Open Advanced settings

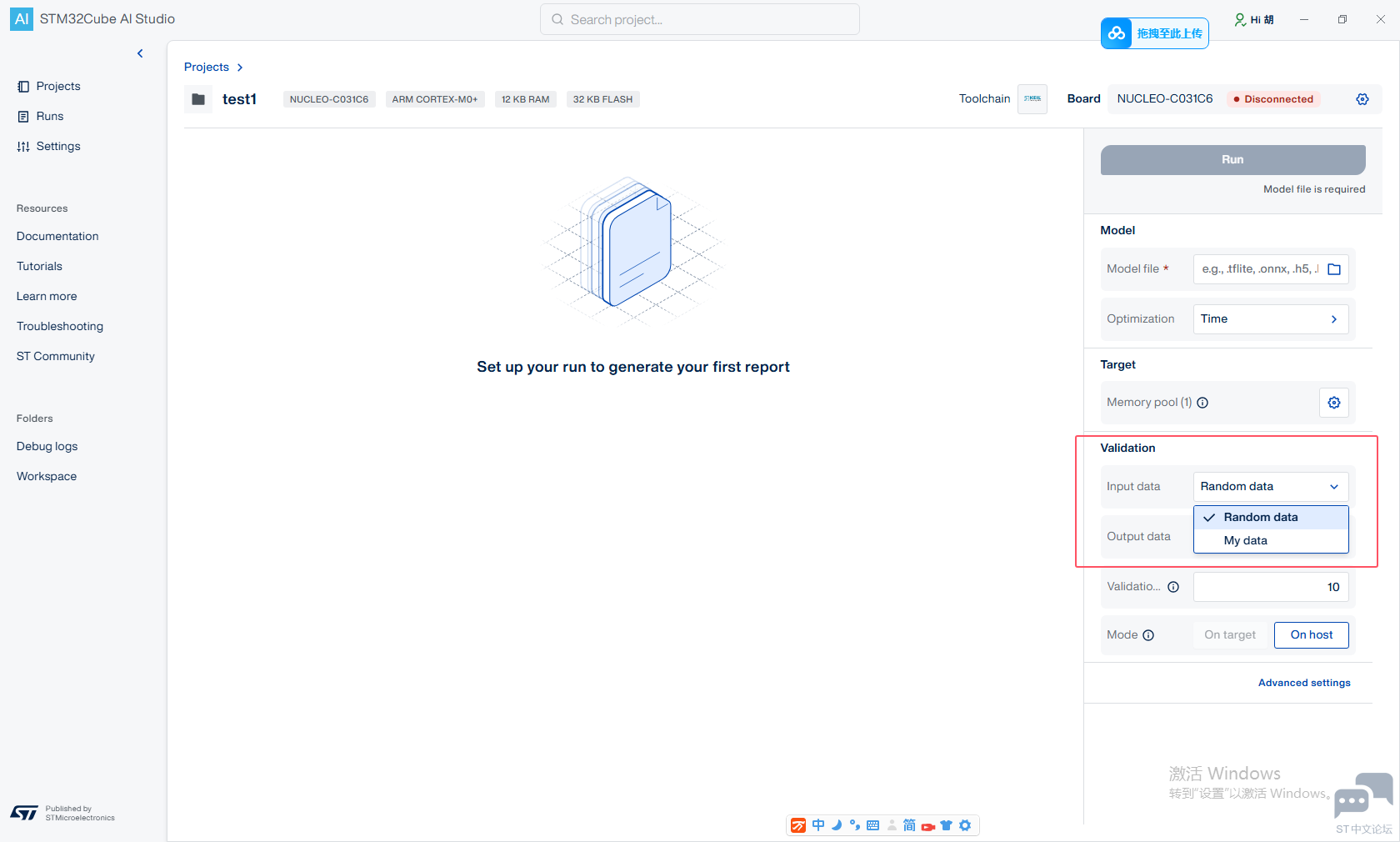click(x=1304, y=683)
